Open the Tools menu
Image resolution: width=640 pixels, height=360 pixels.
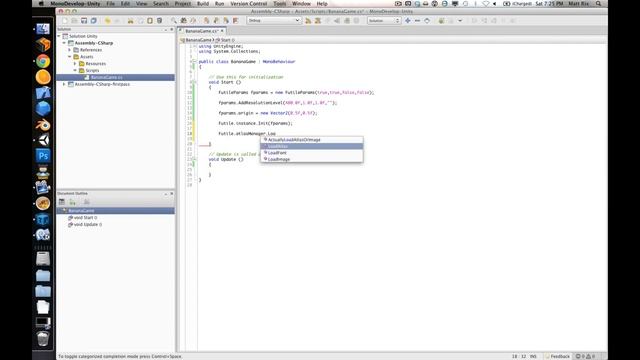[x=280, y=4]
